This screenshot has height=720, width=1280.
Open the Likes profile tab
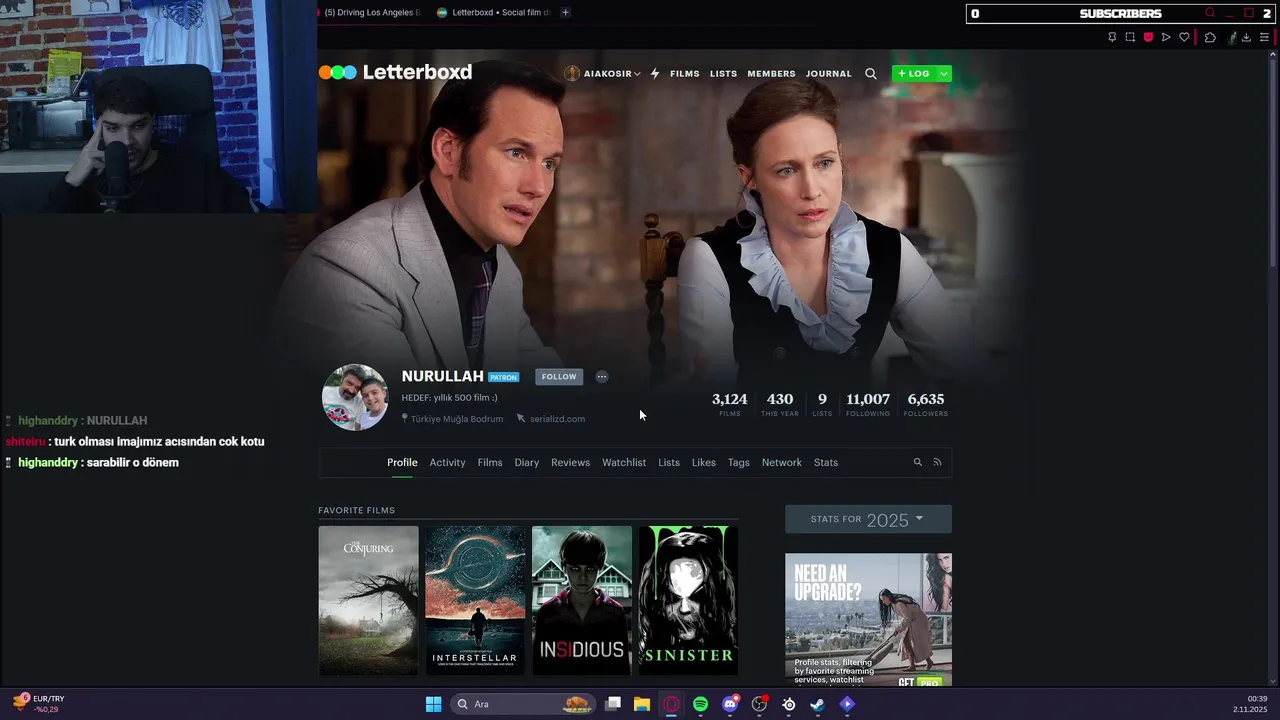pos(704,462)
